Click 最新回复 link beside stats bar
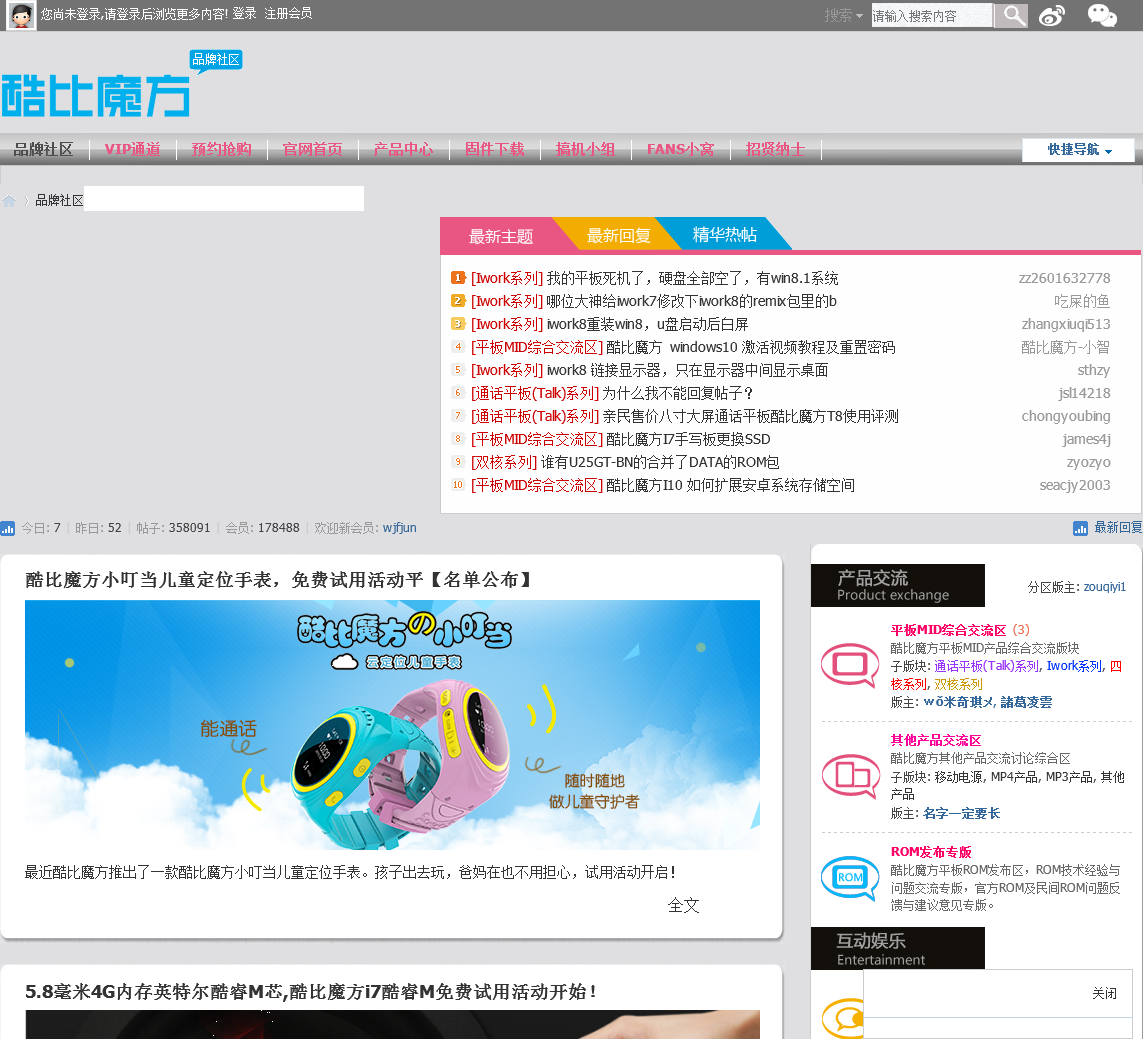 click(x=1117, y=528)
